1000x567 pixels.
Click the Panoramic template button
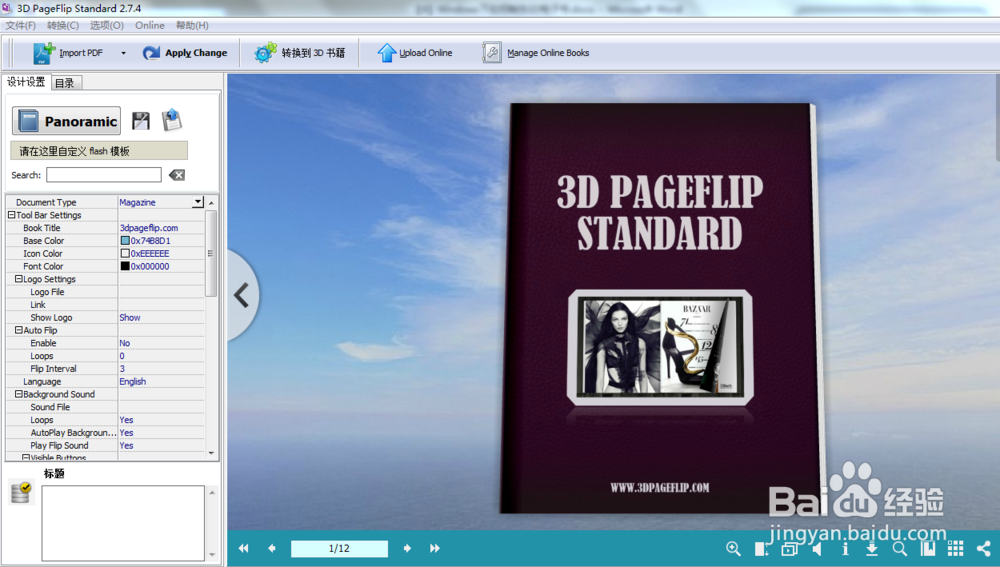(x=66, y=121)
